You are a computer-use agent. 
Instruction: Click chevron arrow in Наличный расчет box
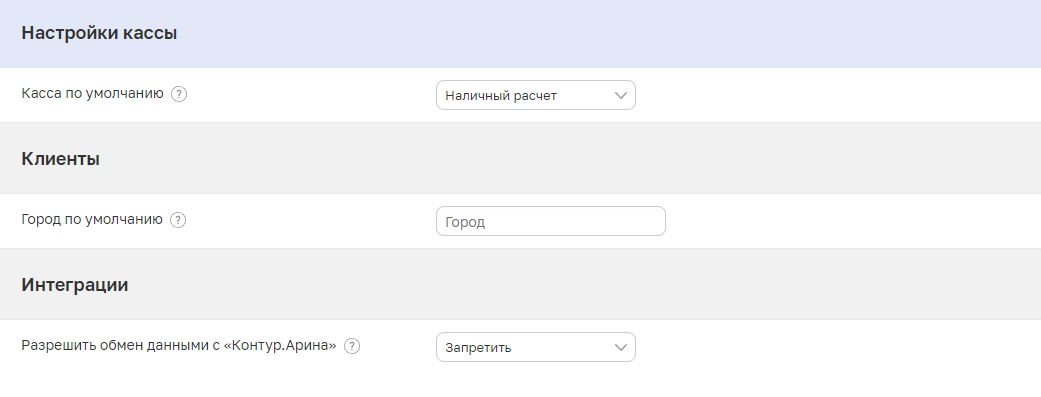621,95
